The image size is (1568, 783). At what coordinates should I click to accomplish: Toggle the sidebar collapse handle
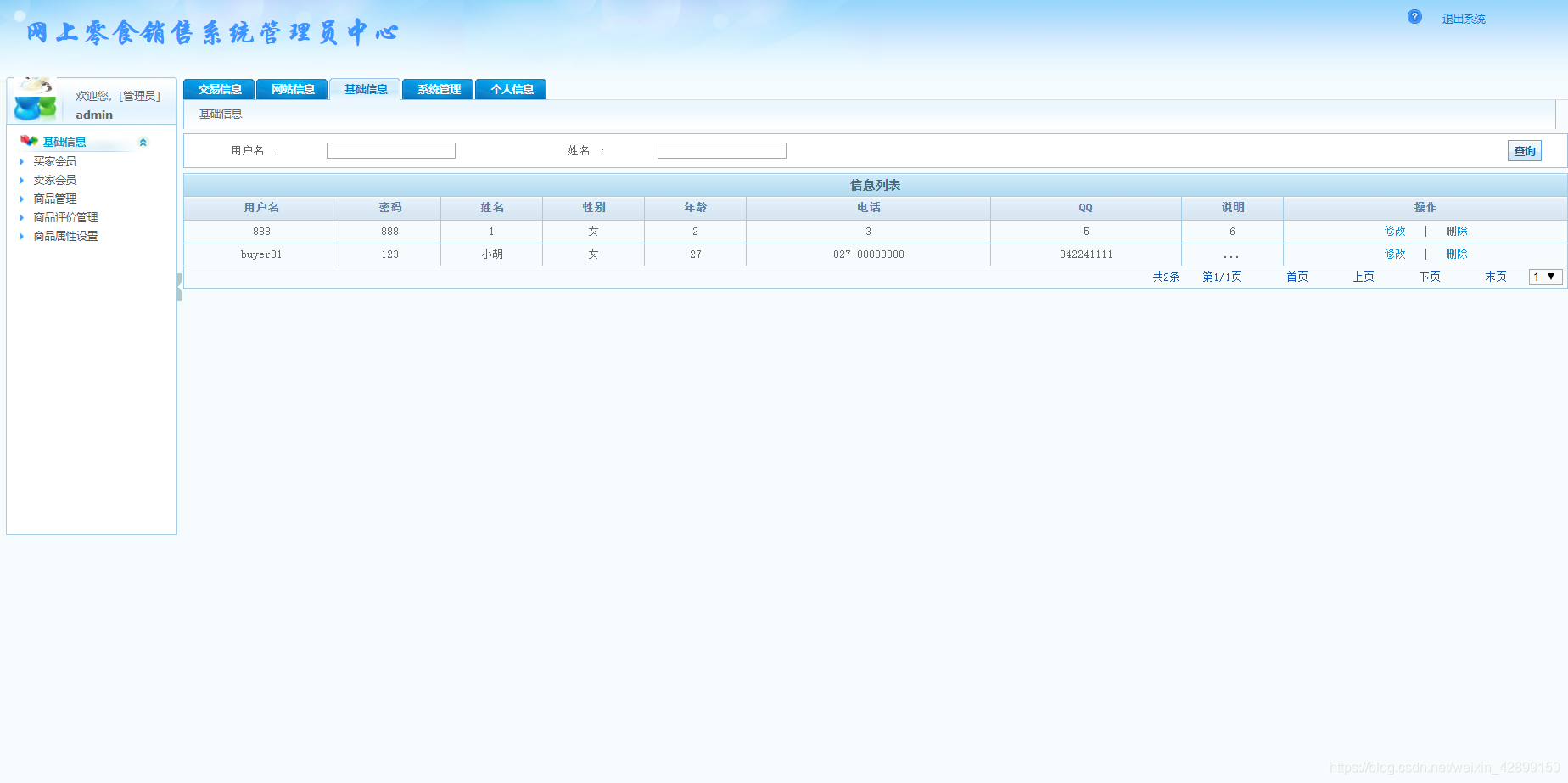180,287
